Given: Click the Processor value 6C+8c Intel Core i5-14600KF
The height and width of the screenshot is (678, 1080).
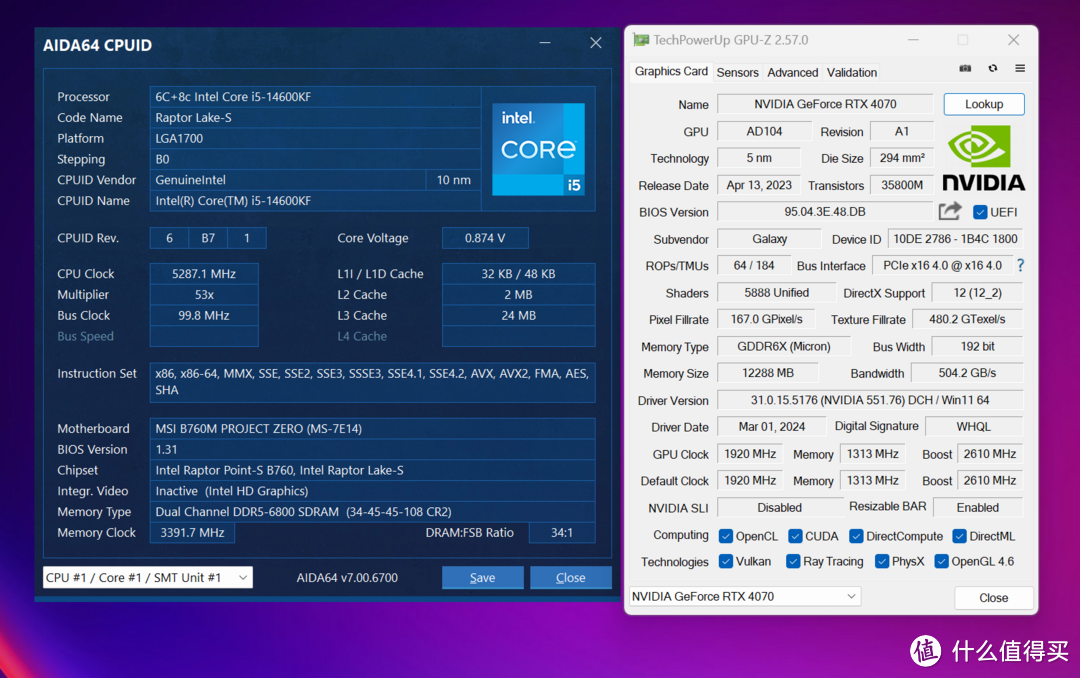Looking at the screenshot, I should click(315, 96).
